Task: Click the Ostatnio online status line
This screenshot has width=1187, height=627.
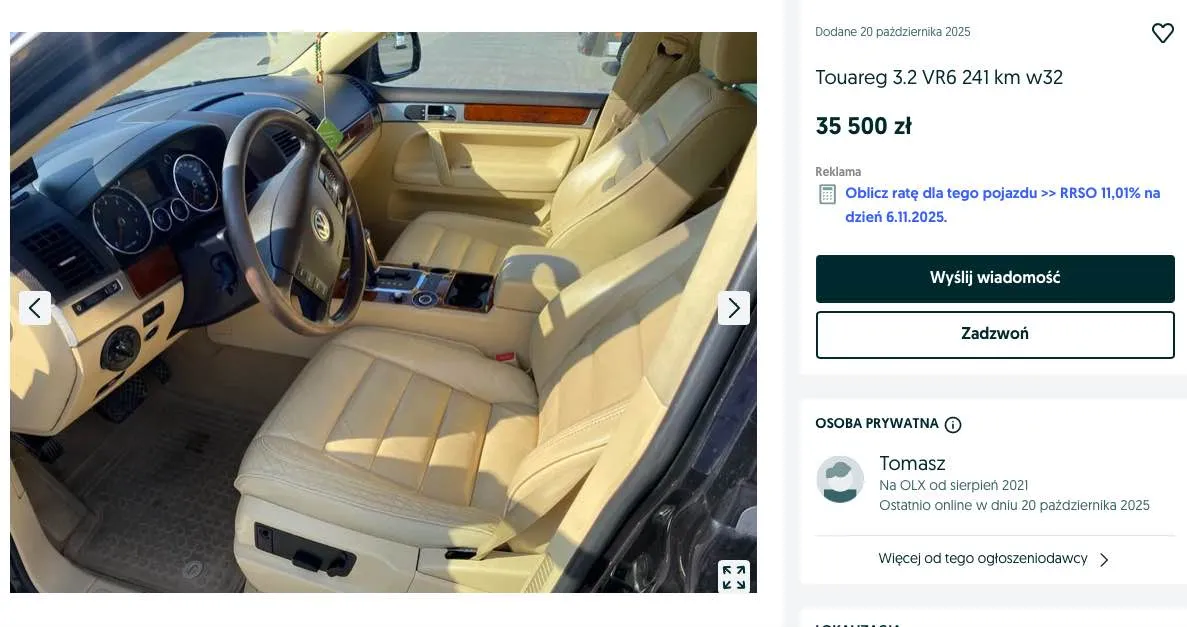Action: click(x=1014, y=505)
